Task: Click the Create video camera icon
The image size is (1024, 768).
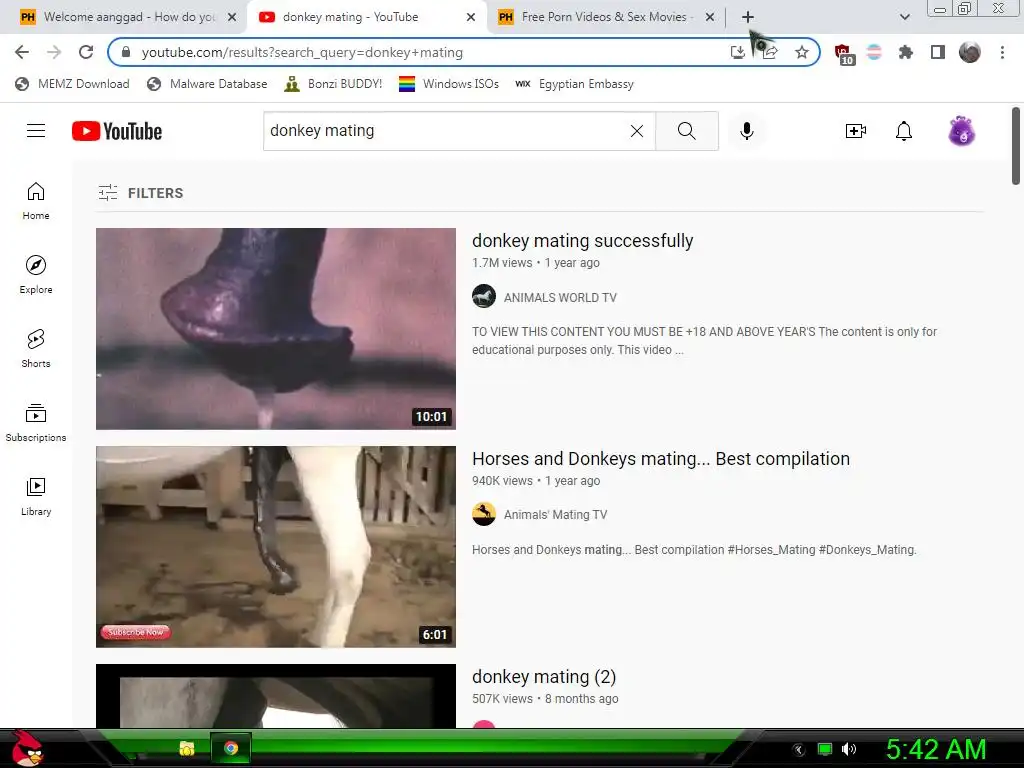Action: (856, 131)
